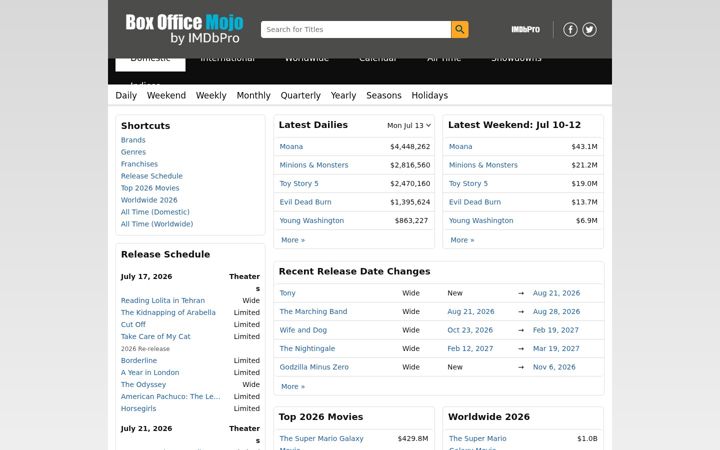Select the Seasons tab
Viewport: 720px width, 450px height.
tap(383, 96)
